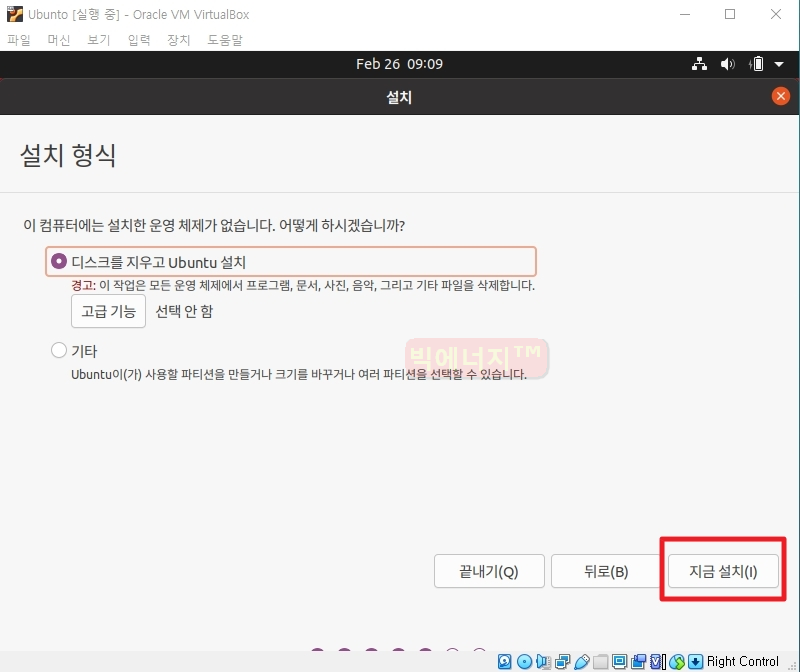Click the 지금 설치(I) button
The height and width of the screenshot is (672, 800).
[x=723, y=571]
